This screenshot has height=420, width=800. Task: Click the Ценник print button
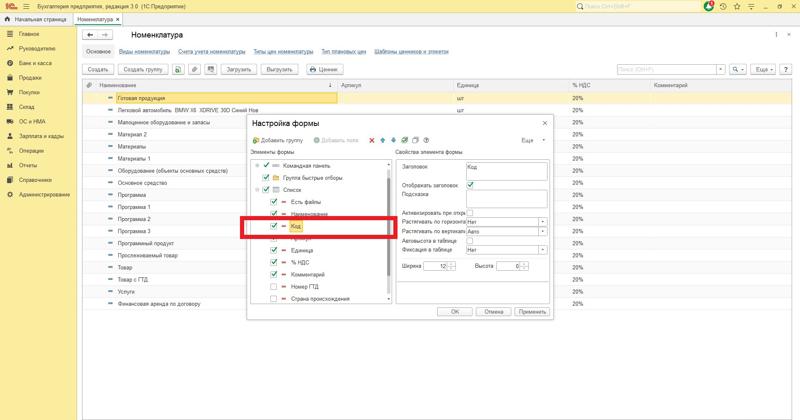324,69
